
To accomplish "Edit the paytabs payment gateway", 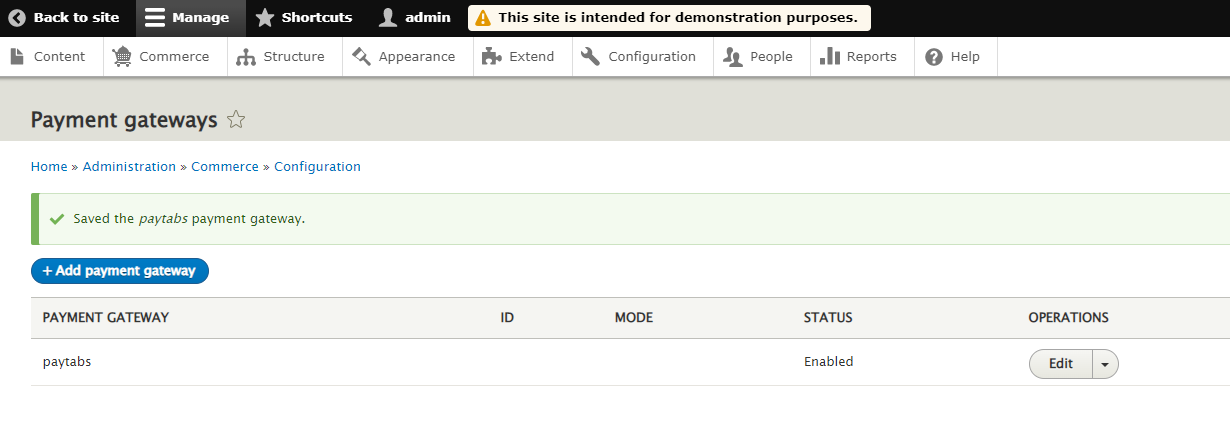I will 1061,364.
